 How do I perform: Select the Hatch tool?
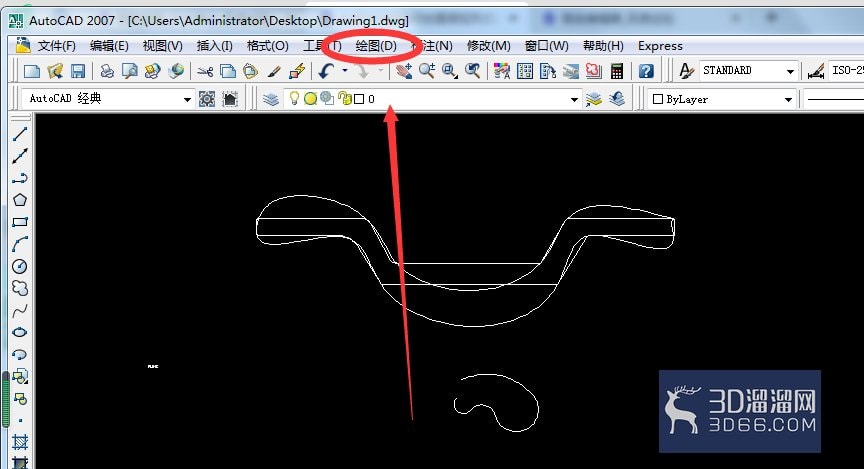20,442
